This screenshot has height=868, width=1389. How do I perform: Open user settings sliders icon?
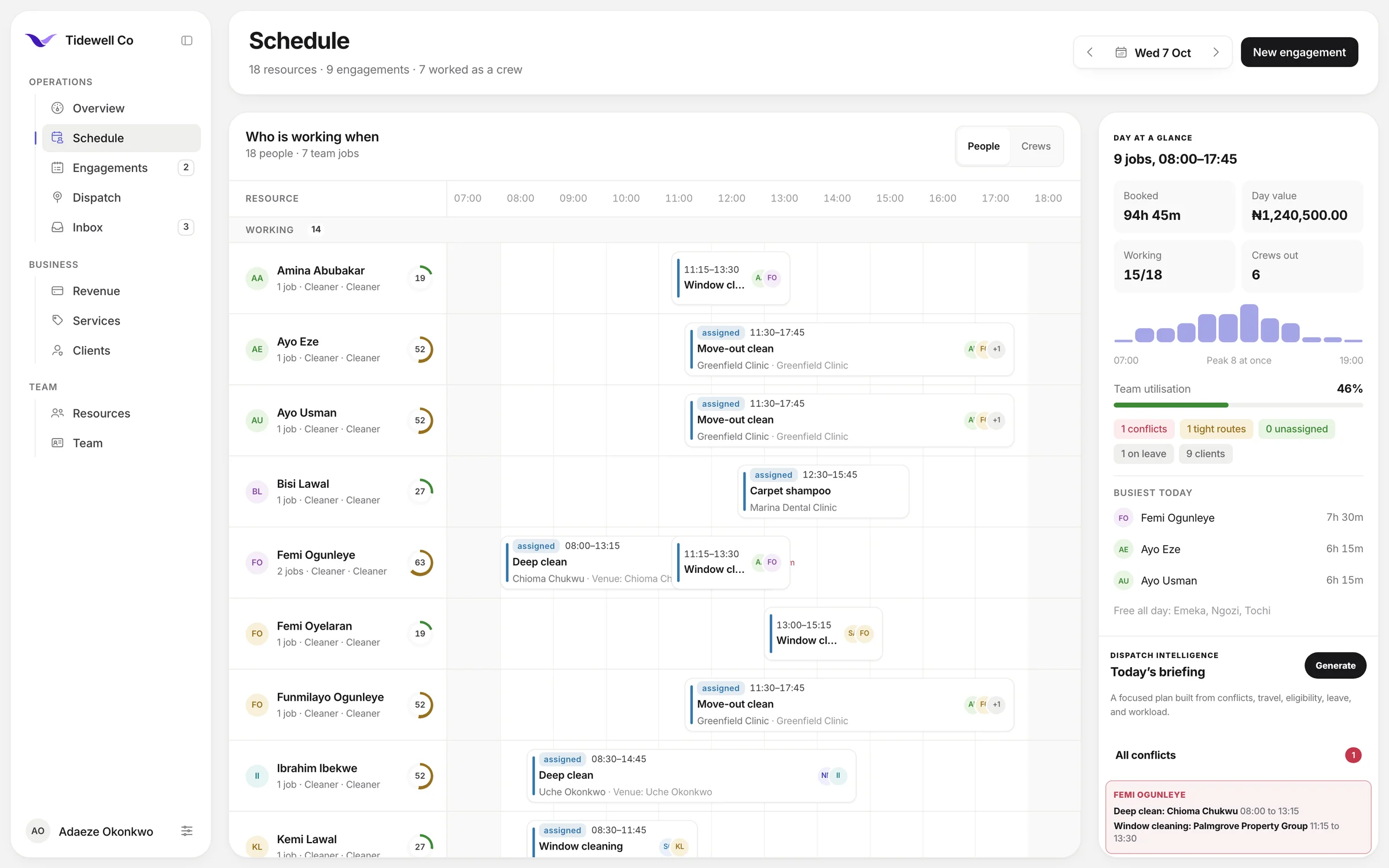tap(186, 831)
